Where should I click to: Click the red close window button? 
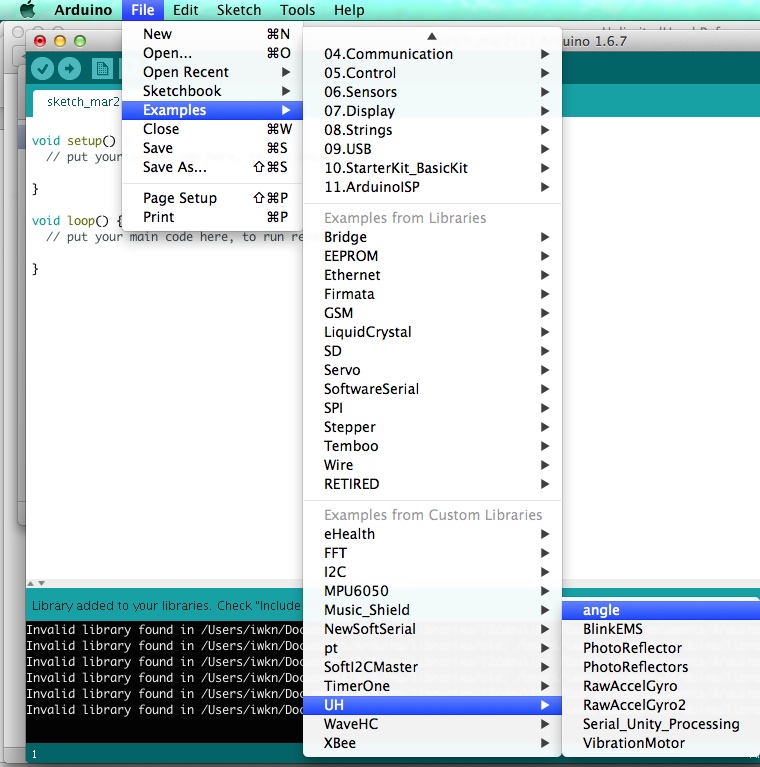[x=40, y=41]
